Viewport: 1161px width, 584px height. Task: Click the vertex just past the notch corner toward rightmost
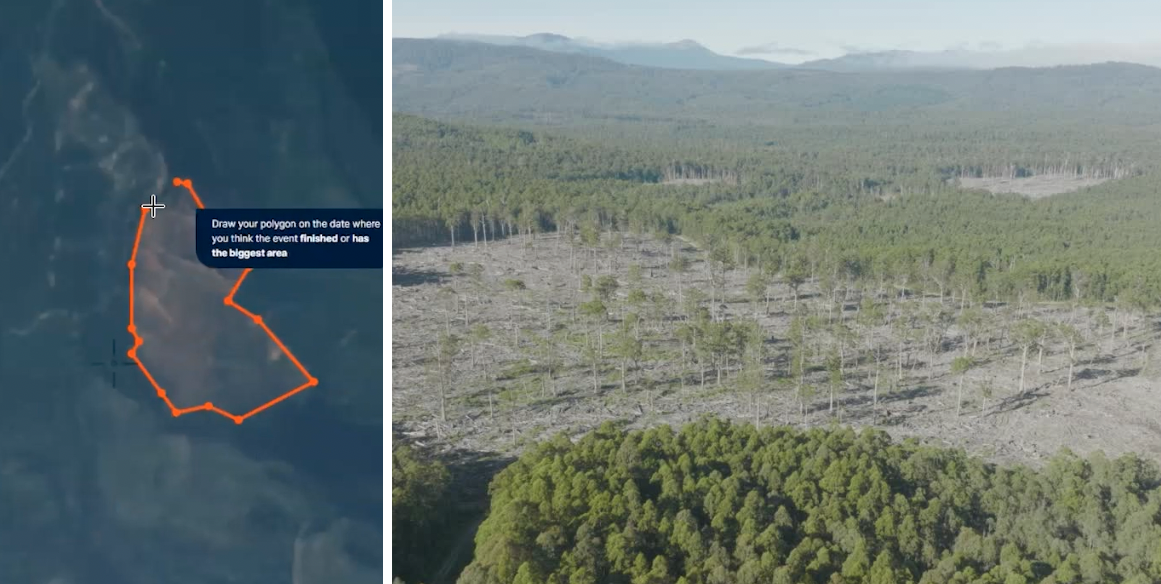point(257,320)
